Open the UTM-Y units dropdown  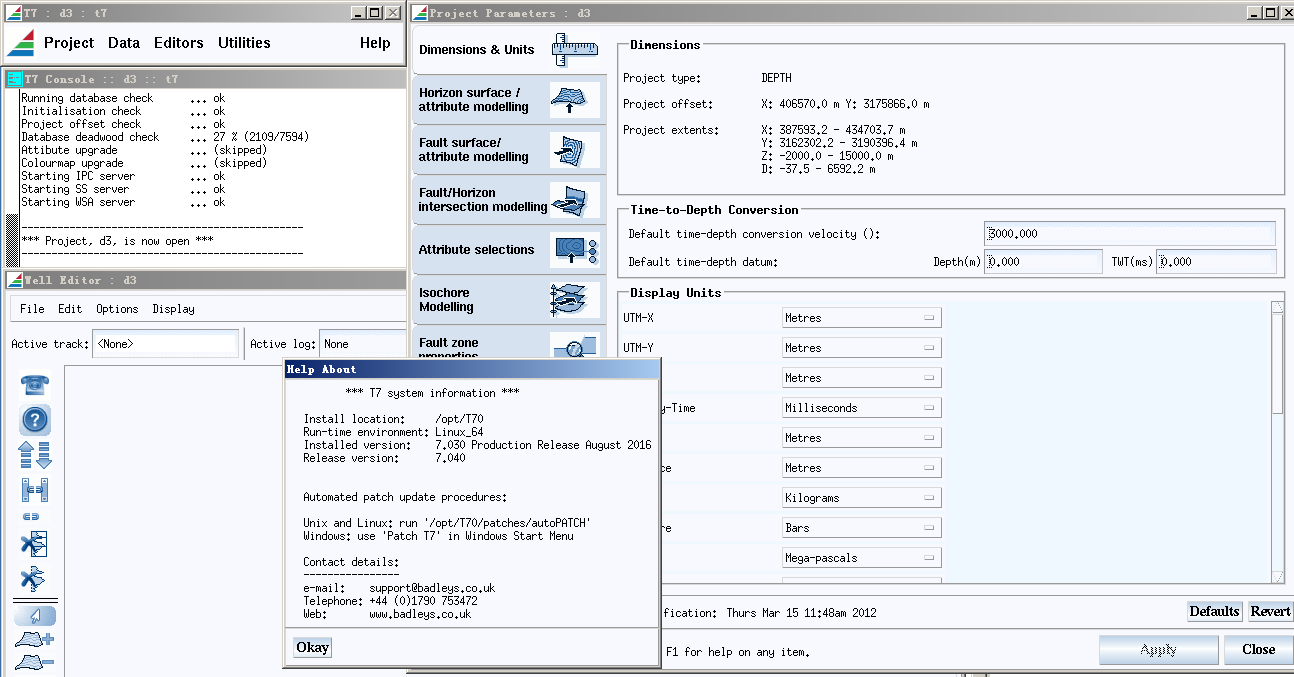click(x=861, y=348)
